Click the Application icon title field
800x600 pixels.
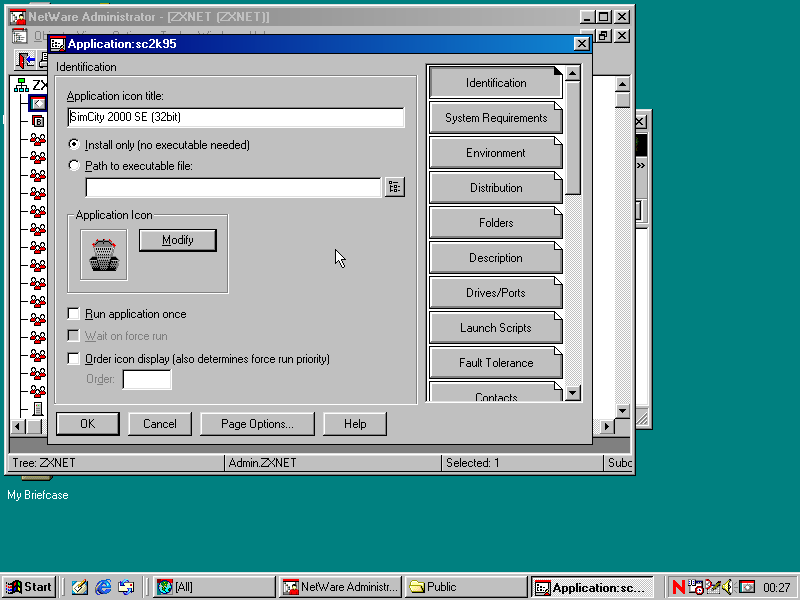coord(235,117)
